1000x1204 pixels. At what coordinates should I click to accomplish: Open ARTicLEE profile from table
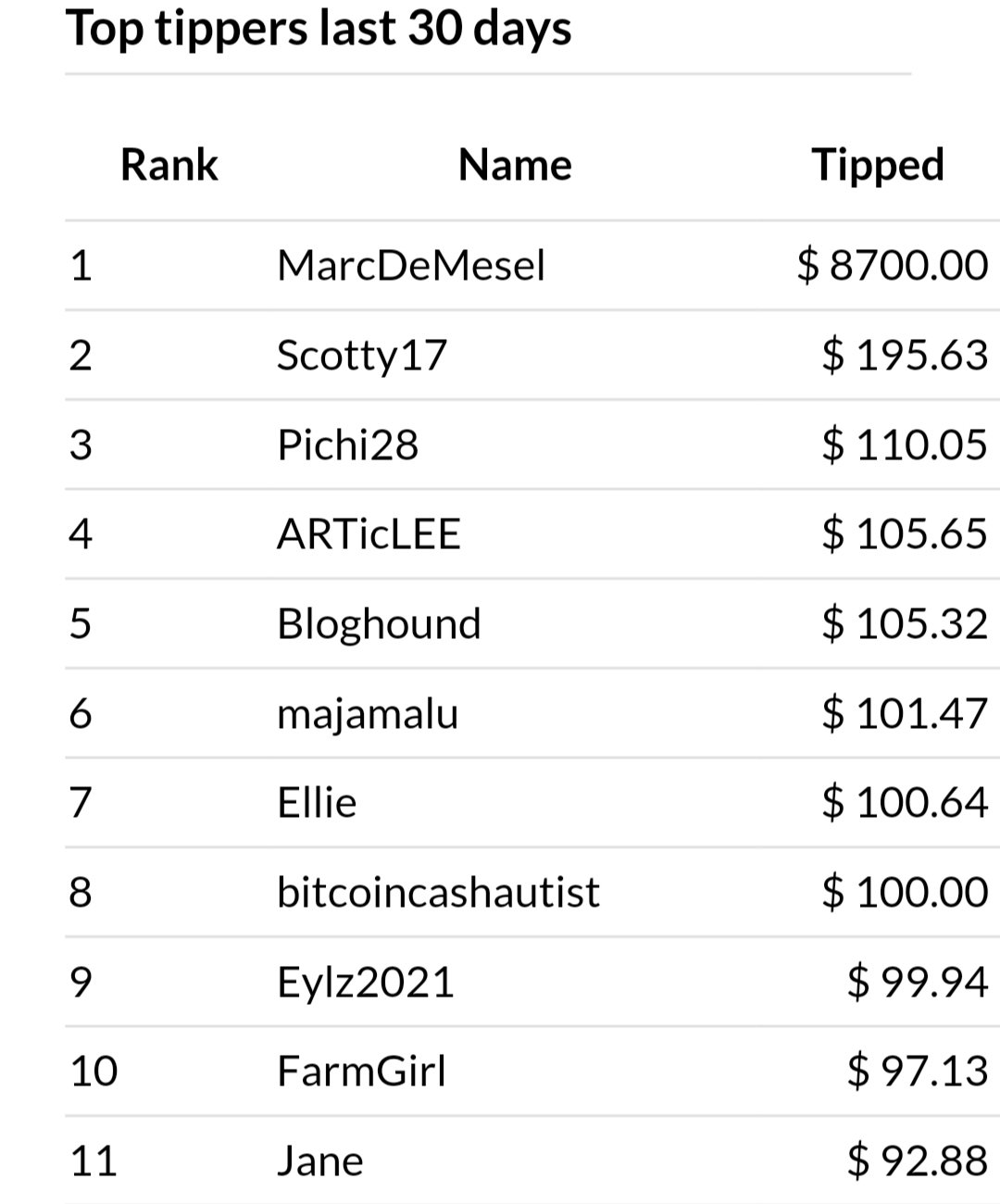point(369,534)
